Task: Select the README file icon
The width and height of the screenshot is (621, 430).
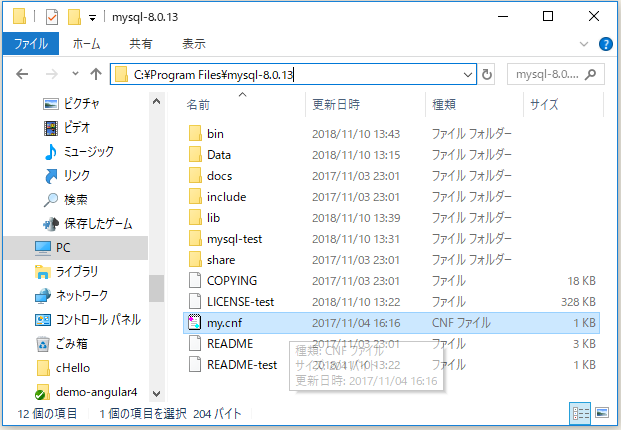Action: [195, 343]
